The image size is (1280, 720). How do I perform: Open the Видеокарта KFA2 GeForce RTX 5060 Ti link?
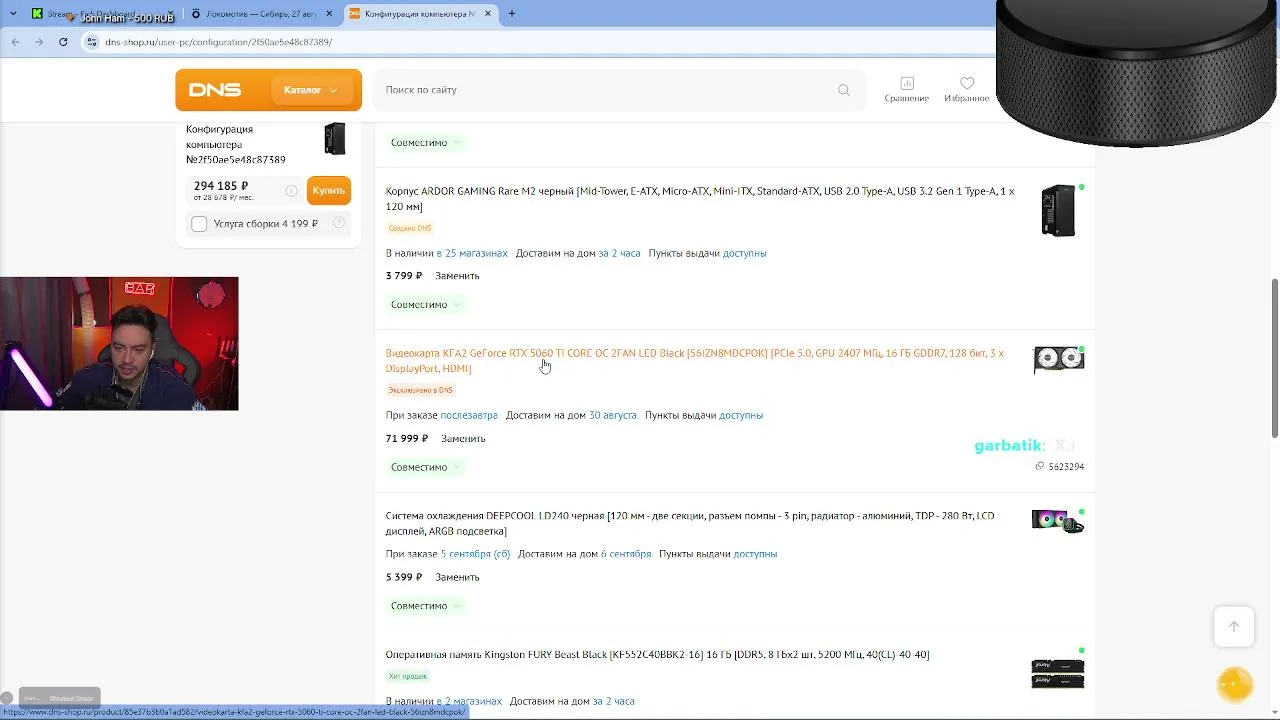point(695,361)
